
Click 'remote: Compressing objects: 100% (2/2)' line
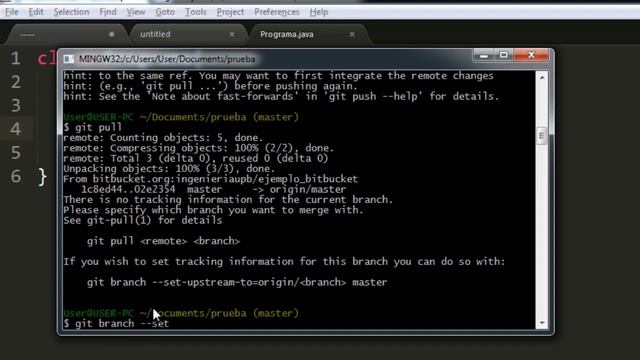point(199,148)
